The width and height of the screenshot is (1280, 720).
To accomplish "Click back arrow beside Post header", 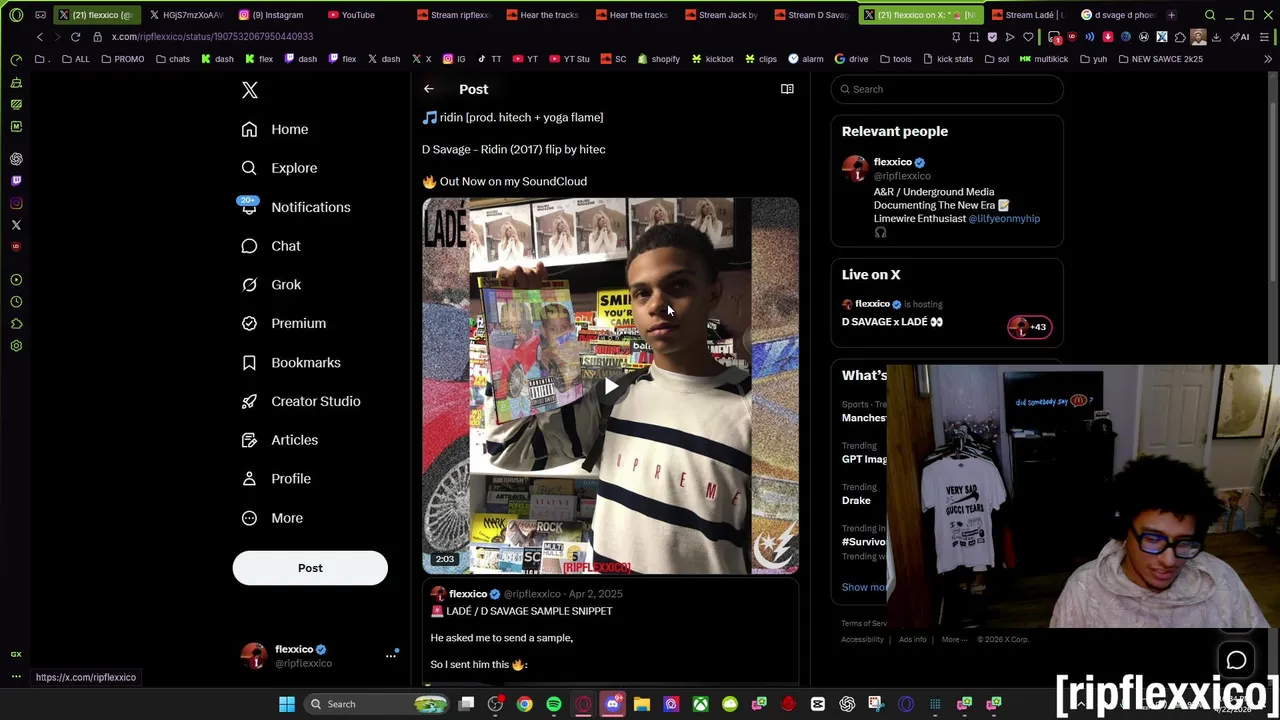I will click(429, 89).
